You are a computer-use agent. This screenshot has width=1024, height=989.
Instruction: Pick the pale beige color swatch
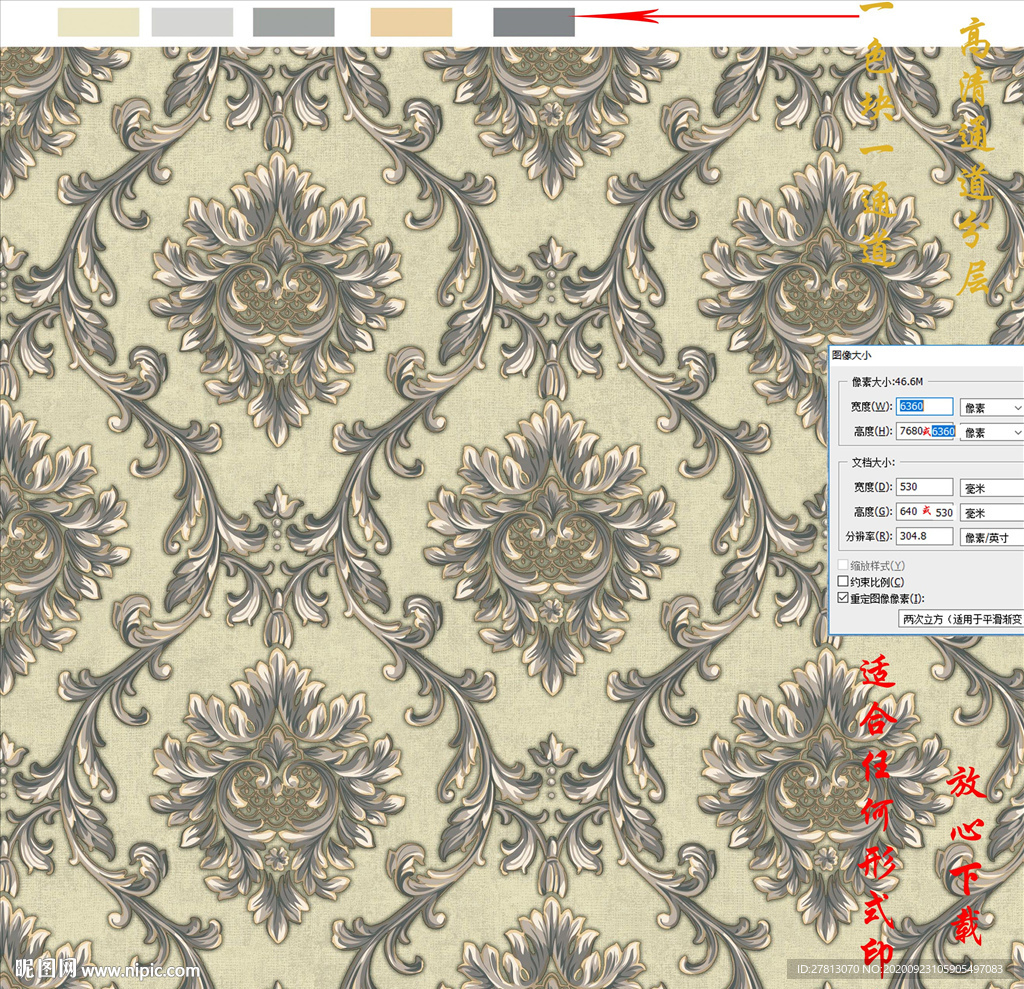tap(99, 22)
